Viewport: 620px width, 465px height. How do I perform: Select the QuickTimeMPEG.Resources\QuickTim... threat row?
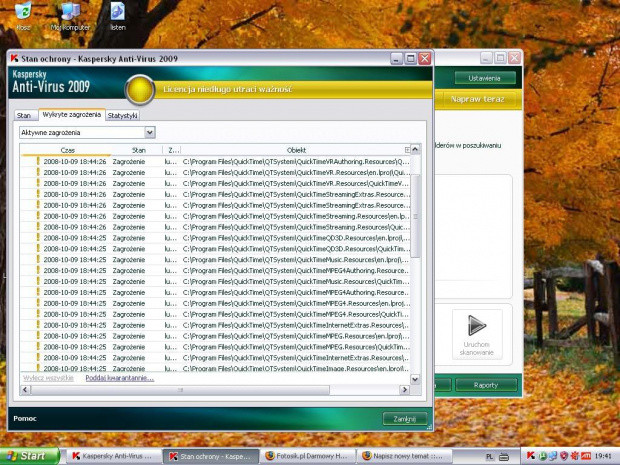tap(215, 347)
